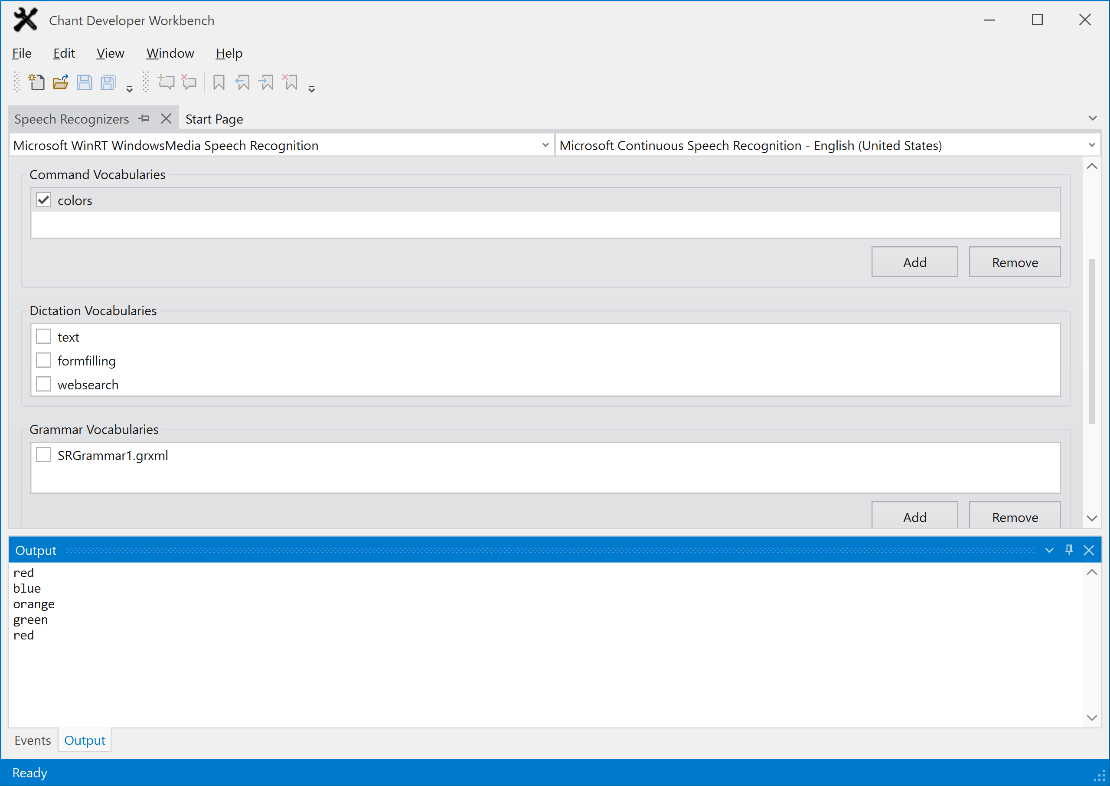Screen dimensions: 1110x786
Task: Click the Comment Selection toolbar icon
Action: coord(166,83)
